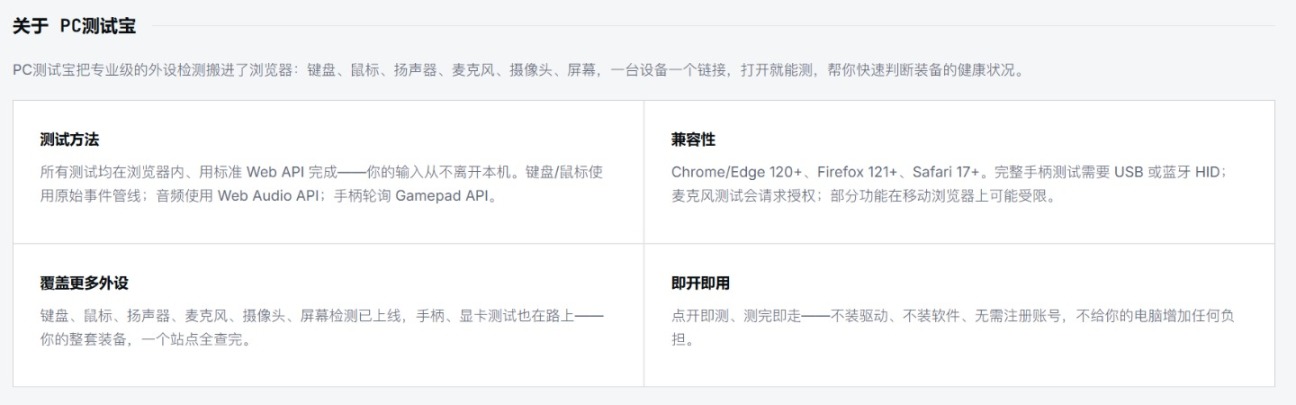Viewport: 1296px width, 405px height.
Task: Select the '兼容性' card title
Action: coord(693,139)
